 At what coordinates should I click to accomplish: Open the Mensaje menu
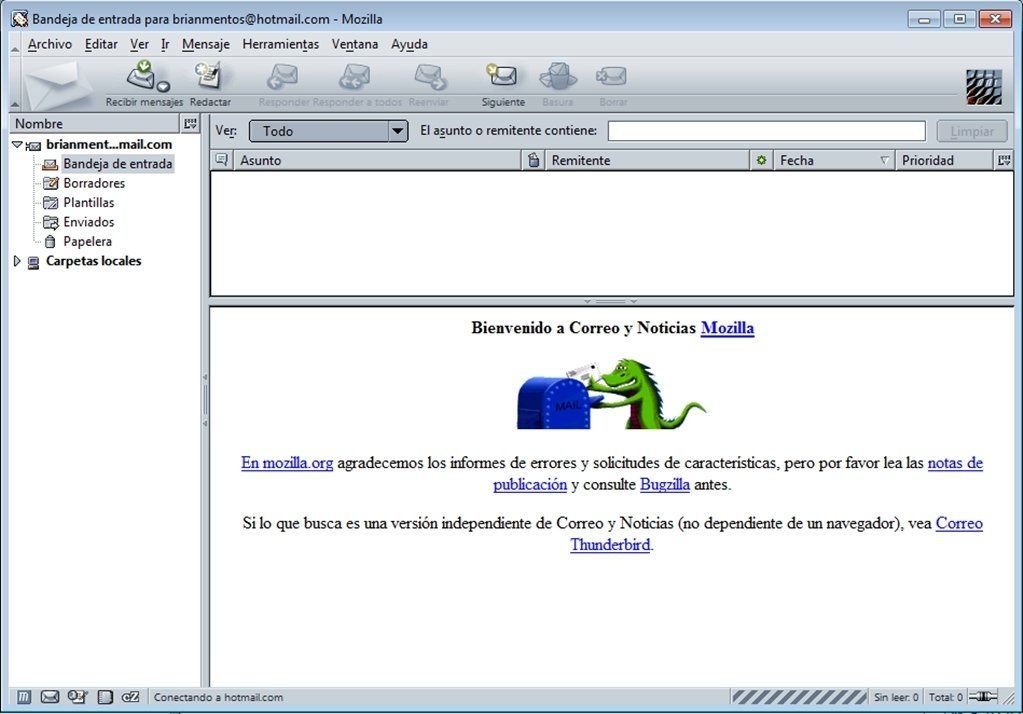click(206, 44)
